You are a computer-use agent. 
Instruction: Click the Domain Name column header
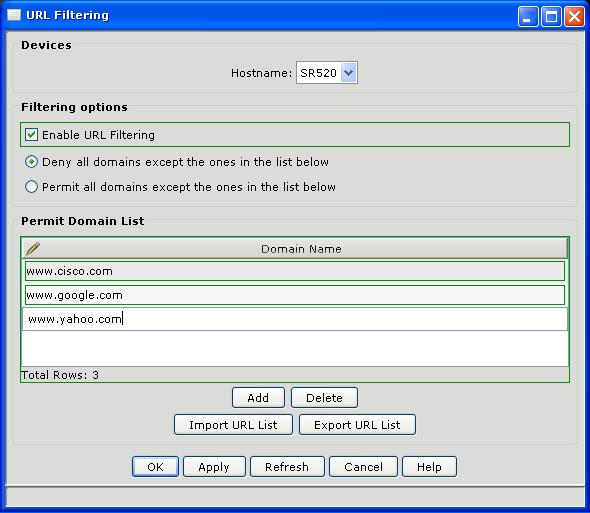[301, 249]
